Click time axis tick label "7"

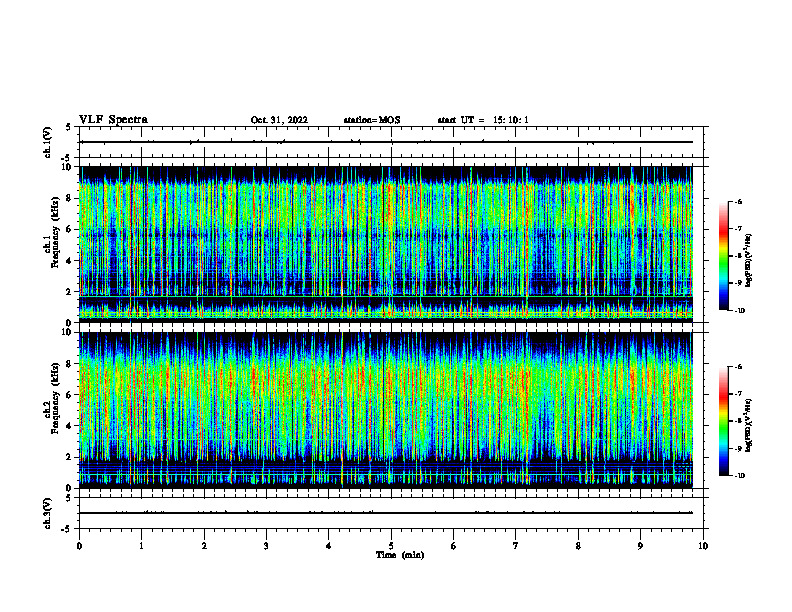516,546
